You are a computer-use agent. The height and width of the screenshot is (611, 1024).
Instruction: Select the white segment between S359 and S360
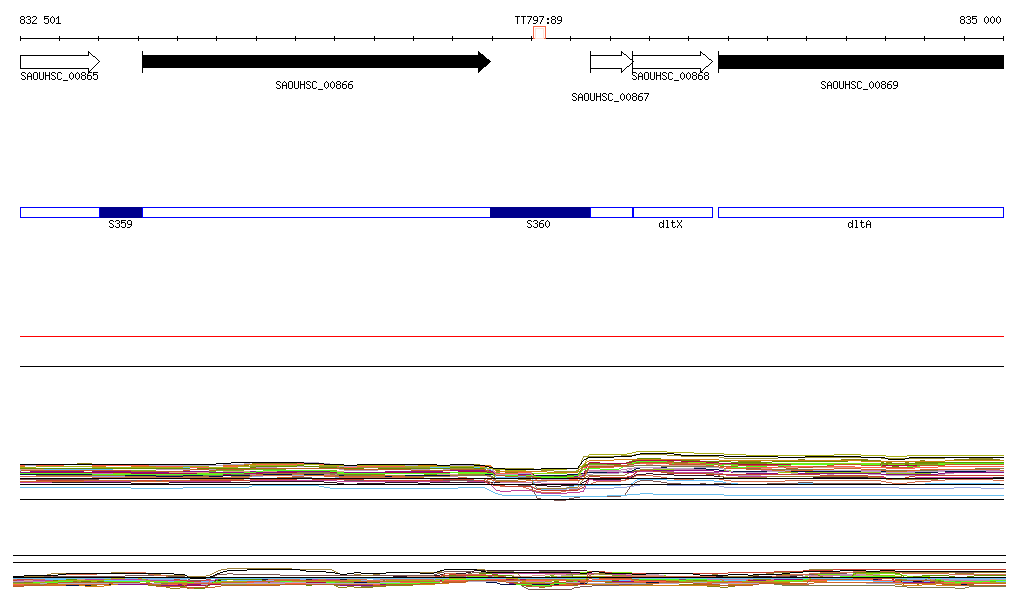(316, 212)
